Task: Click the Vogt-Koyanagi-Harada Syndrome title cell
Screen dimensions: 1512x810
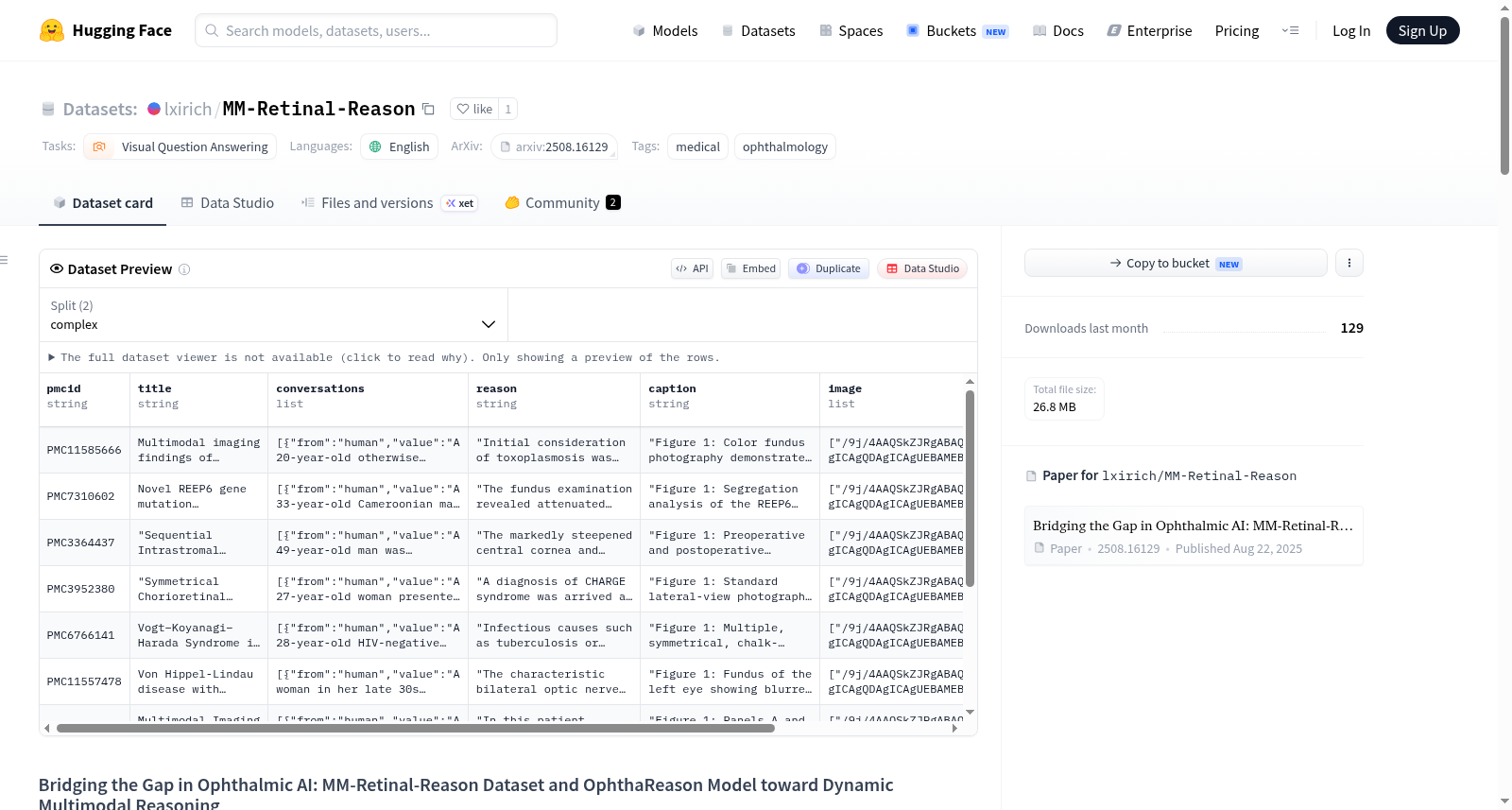Action: click(198, 635)
